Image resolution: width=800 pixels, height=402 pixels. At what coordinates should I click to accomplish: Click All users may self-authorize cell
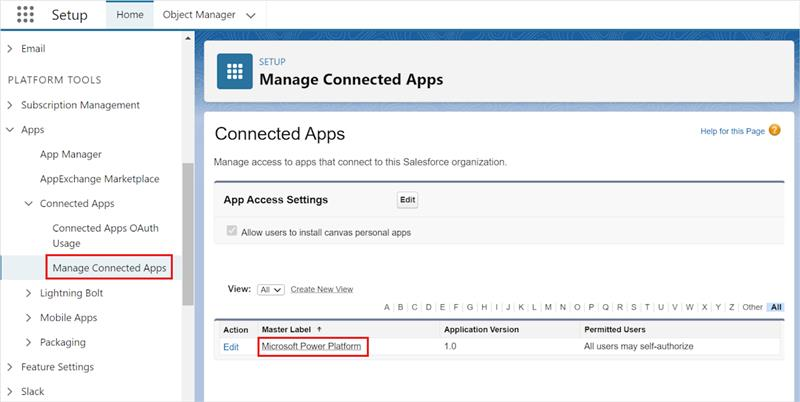pos(638,346)
